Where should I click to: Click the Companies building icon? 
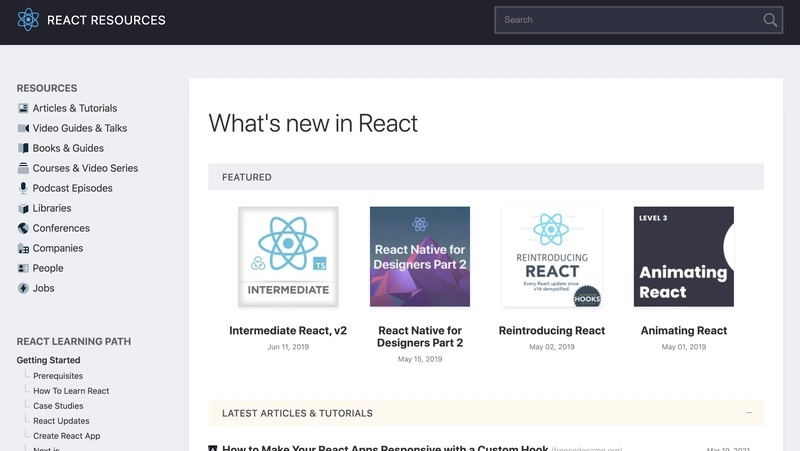coord(23,248)
